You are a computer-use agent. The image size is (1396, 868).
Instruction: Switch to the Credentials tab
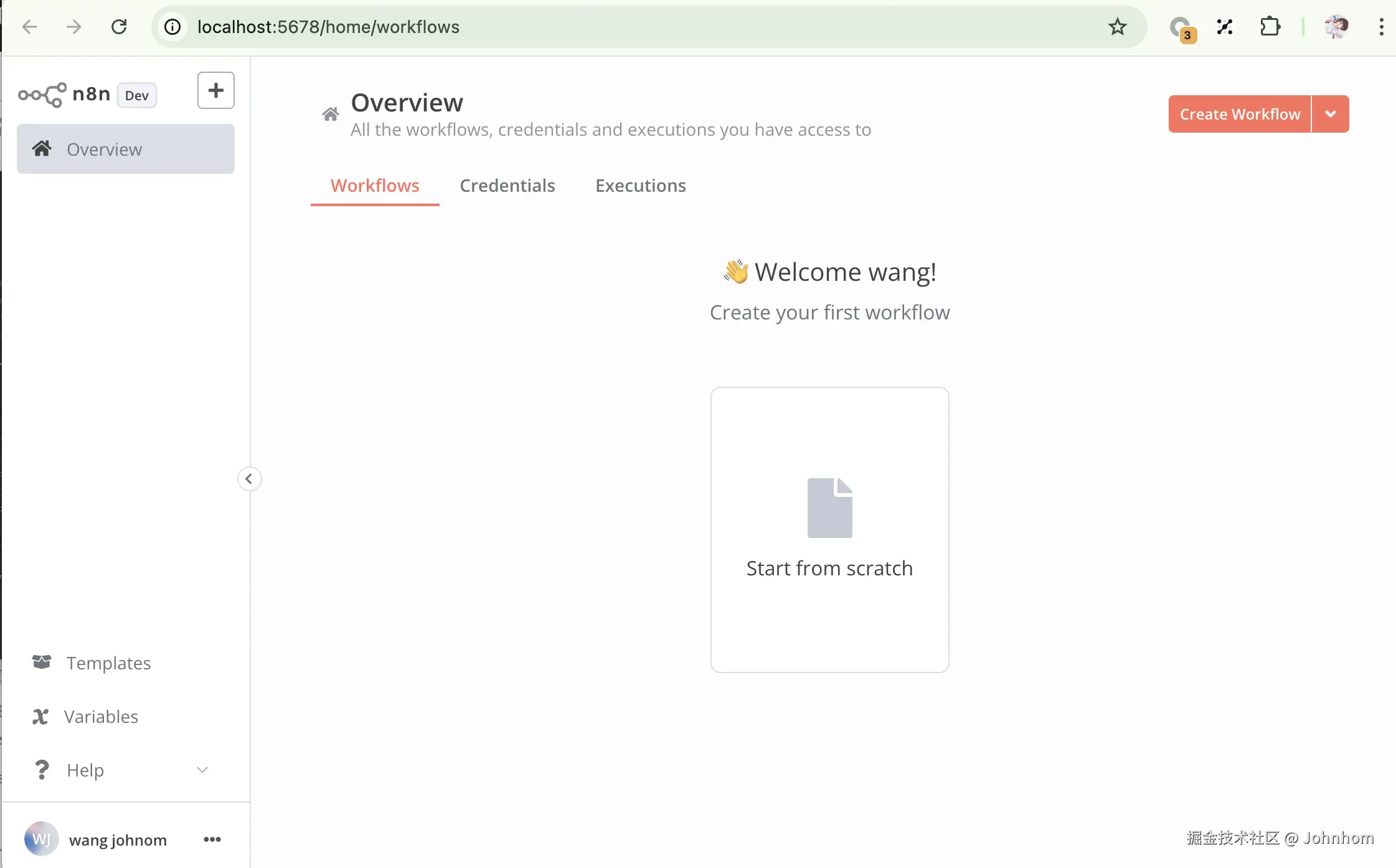tap(507, 186)
